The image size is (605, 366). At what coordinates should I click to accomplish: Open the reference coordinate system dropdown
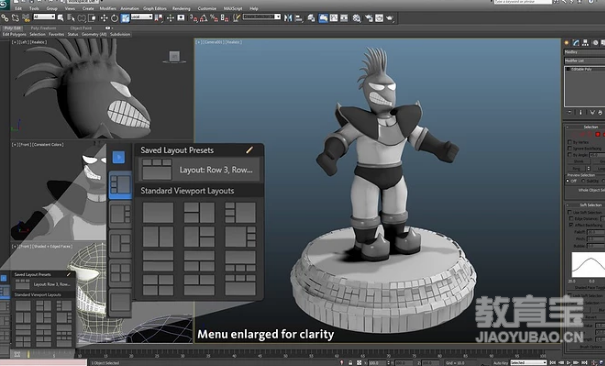click(142, 17)
